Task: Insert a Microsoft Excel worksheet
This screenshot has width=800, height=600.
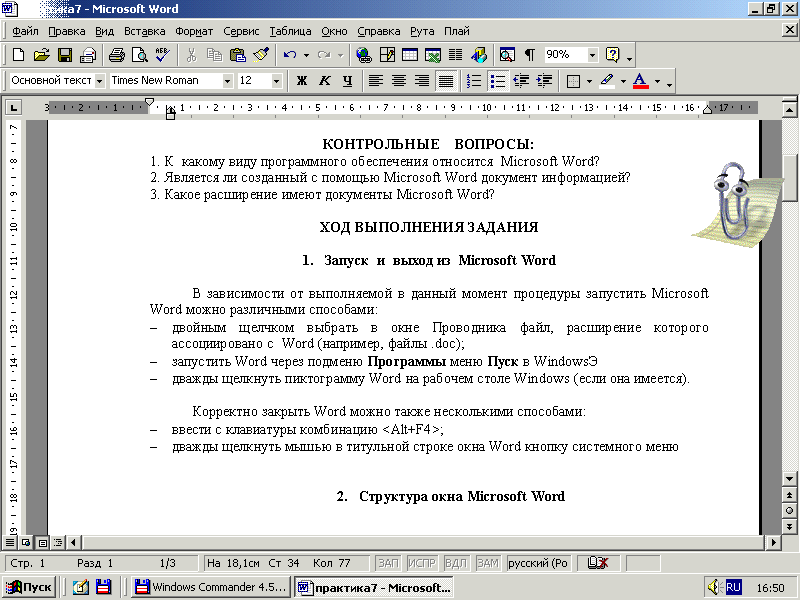Action: click(433, 54)
